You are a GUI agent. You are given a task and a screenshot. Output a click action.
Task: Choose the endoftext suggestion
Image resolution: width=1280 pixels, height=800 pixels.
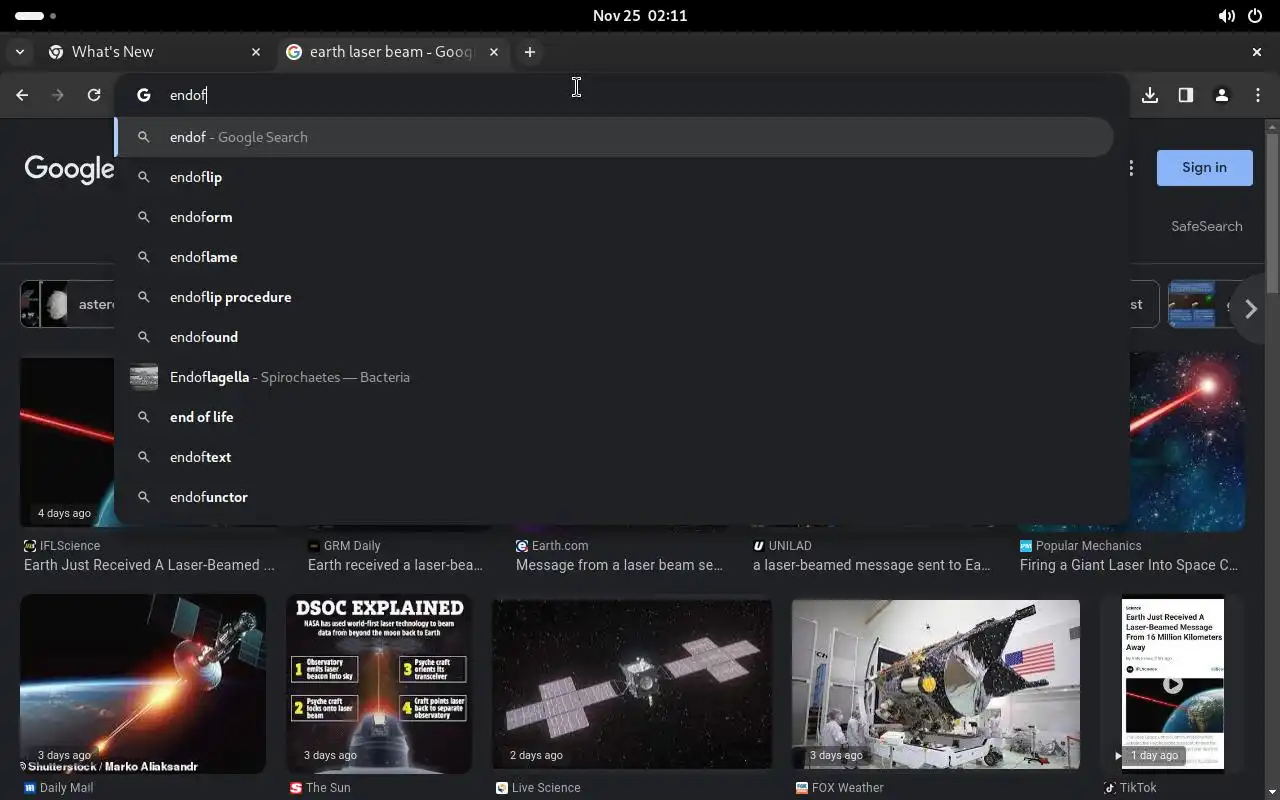(614, 457)
